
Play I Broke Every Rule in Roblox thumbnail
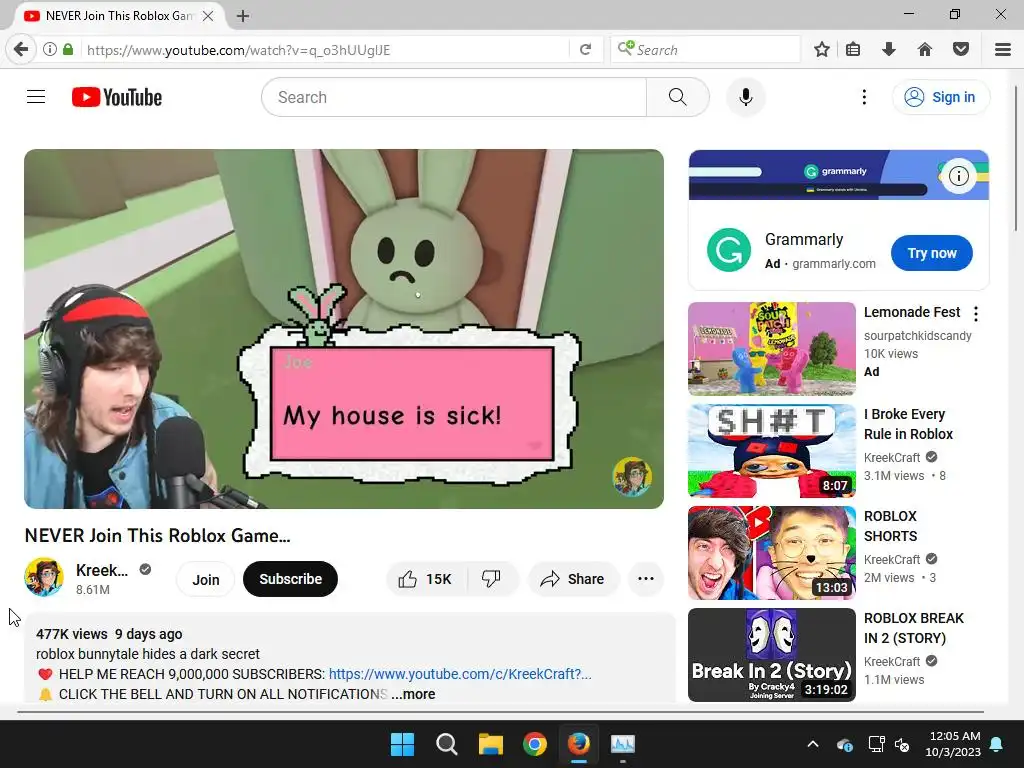coord(772,451)
